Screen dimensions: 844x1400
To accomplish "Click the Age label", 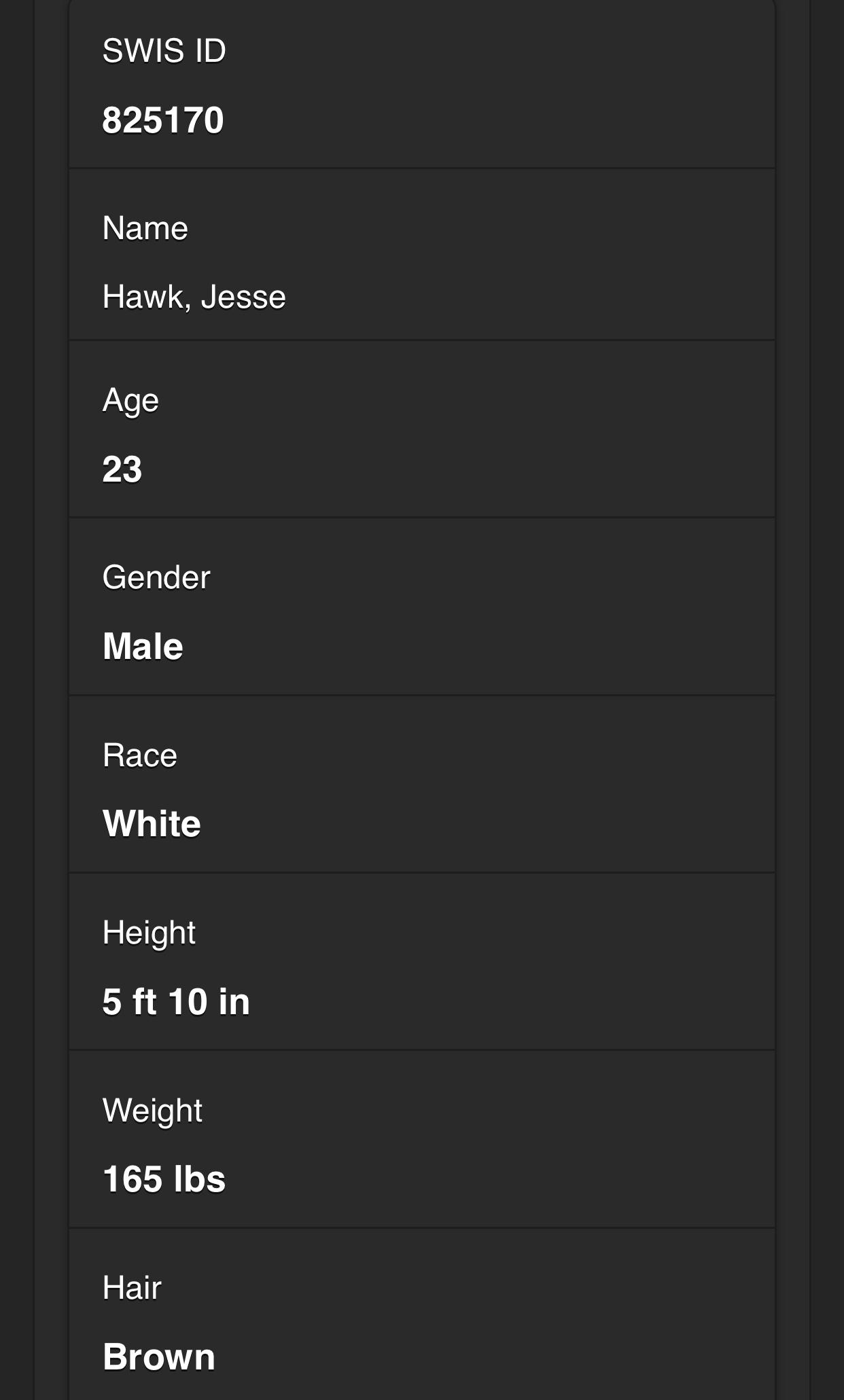I will [130, 400].
